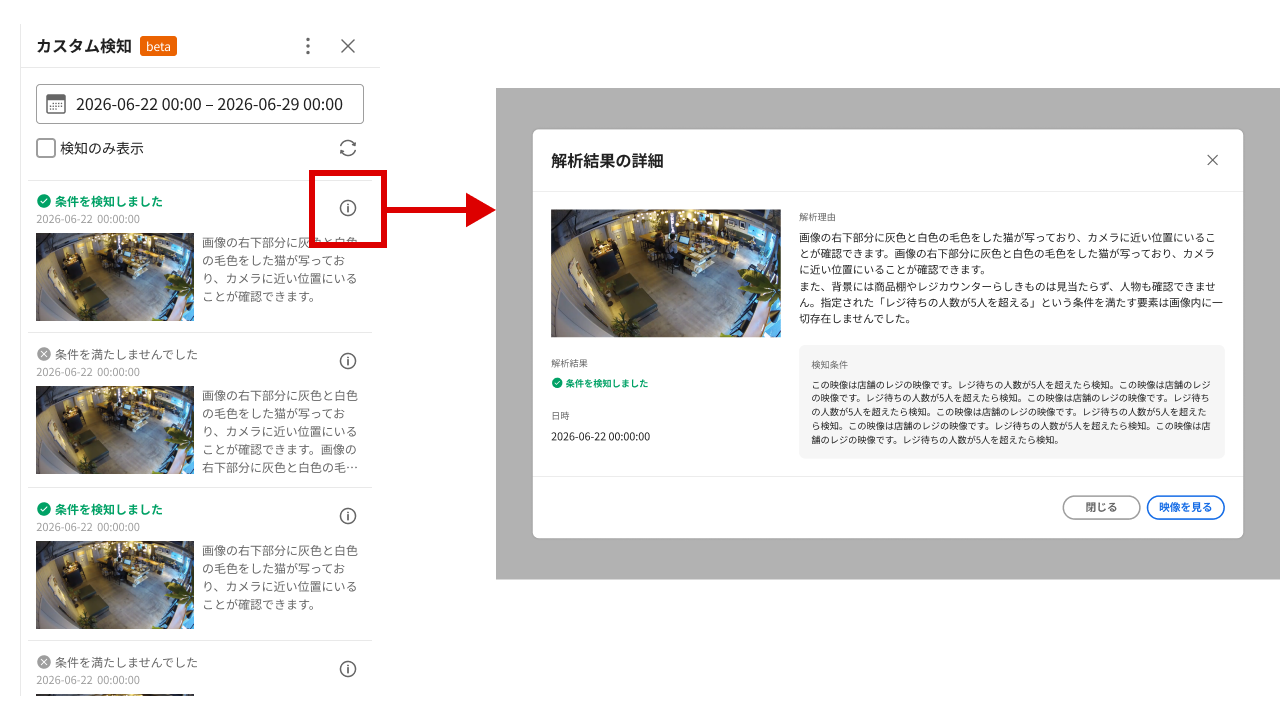Click the 2026-06-22 00:00:00 value under 日時

(x=601, y=437)
